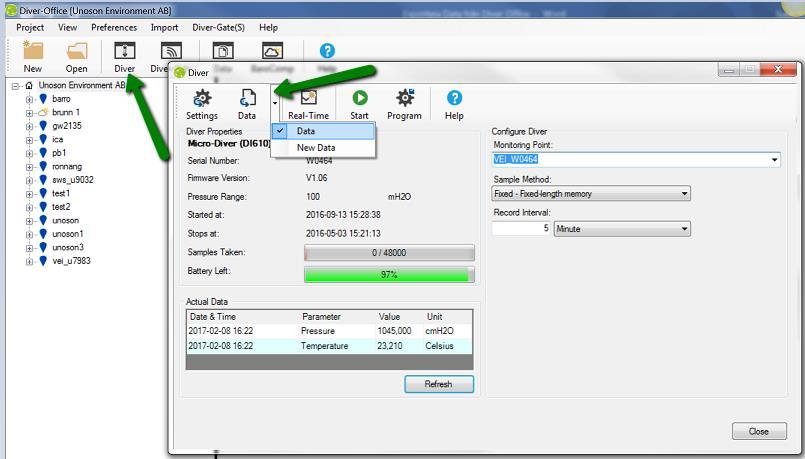
Task: Select unoson in the project tree
Action: [66, 221]
